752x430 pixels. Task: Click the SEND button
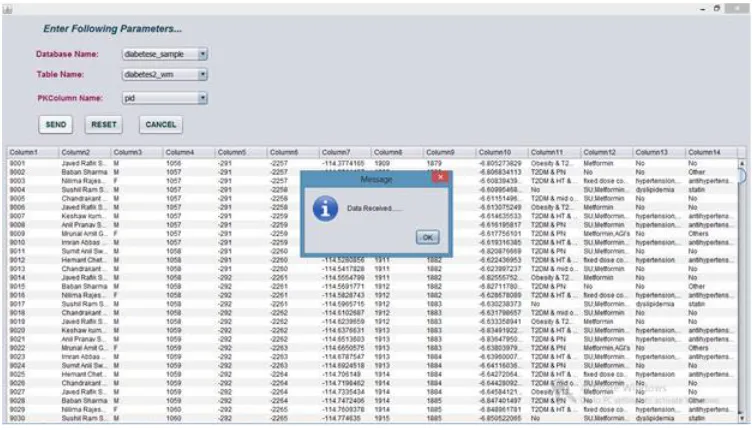(x=56, y=125)
